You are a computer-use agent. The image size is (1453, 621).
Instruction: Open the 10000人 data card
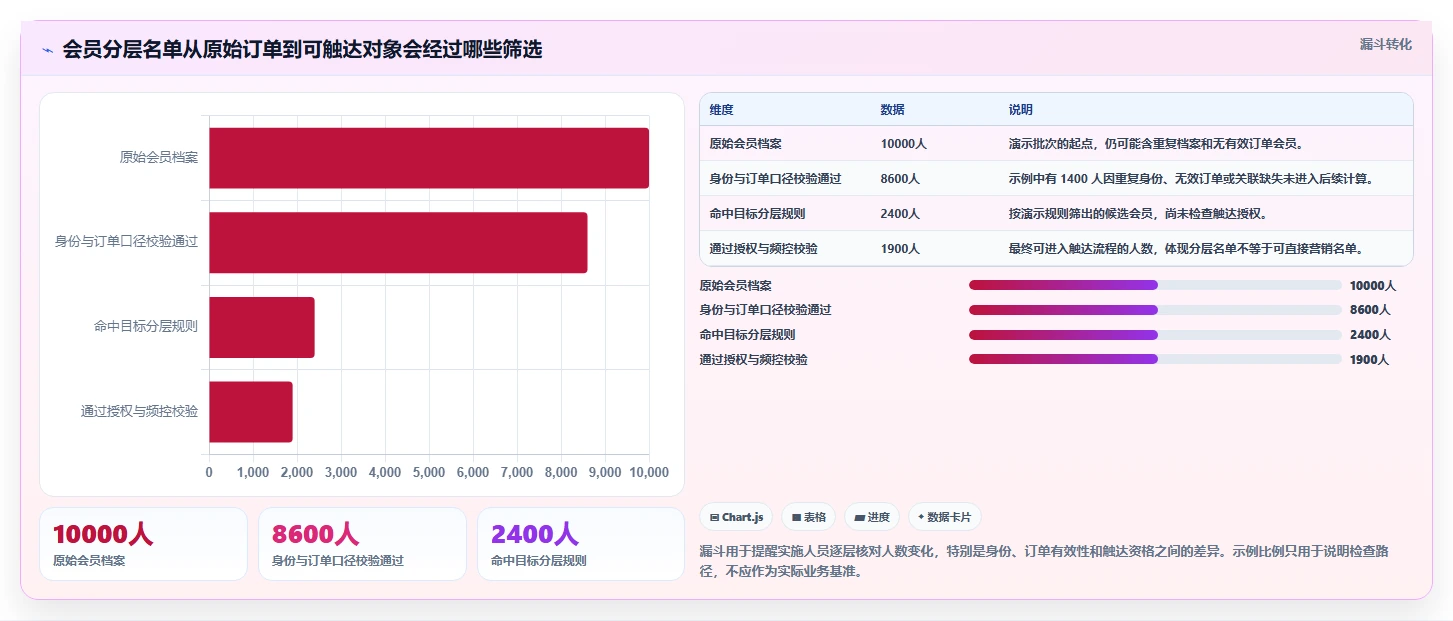click(143, 544)
